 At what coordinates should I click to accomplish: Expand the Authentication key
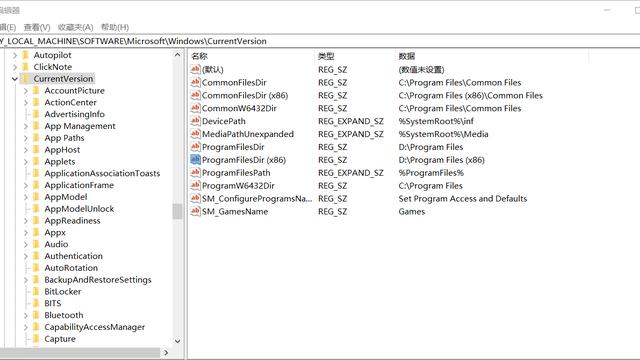26,256
